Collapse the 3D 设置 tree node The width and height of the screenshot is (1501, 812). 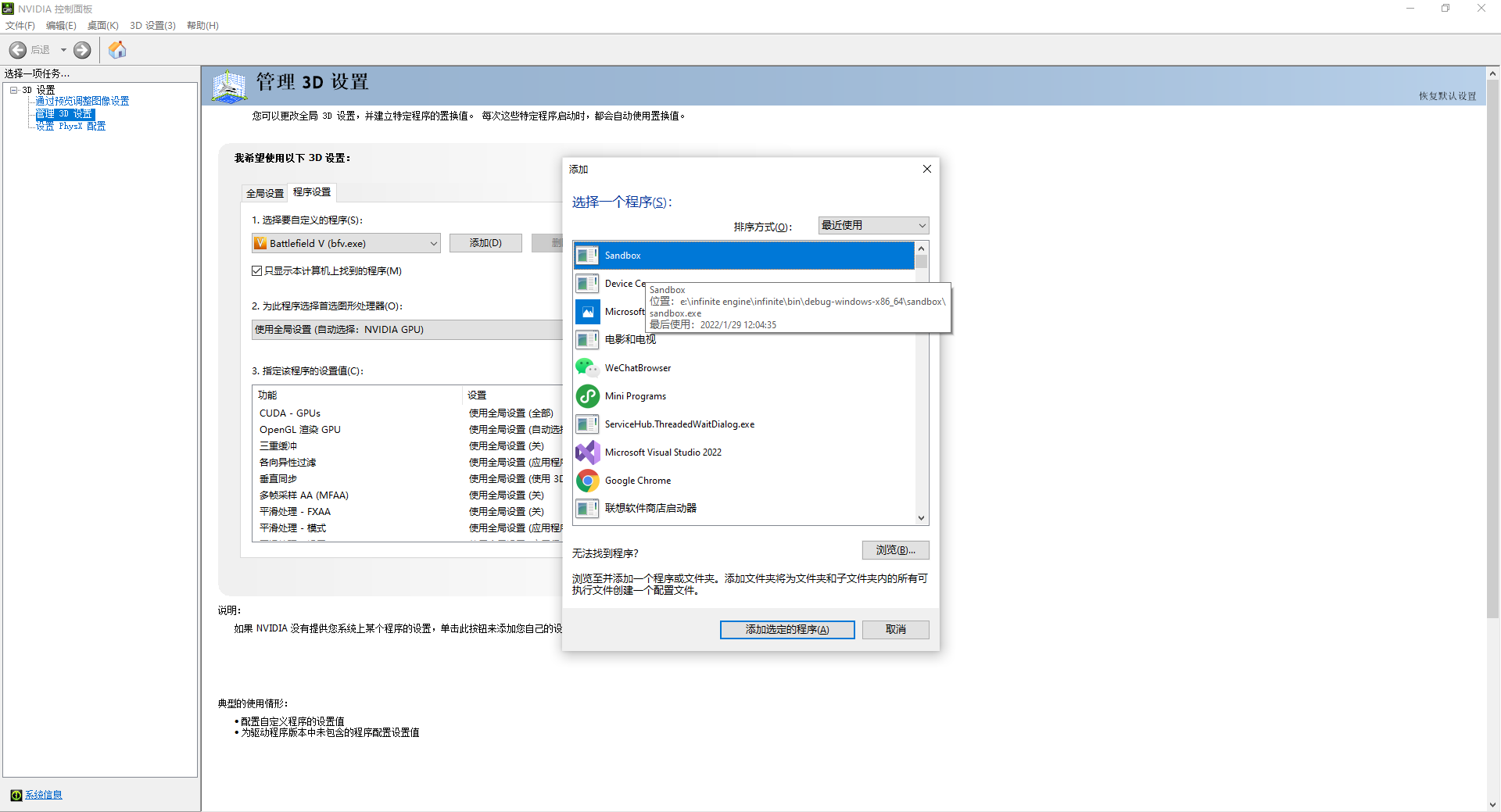point(14,91)
